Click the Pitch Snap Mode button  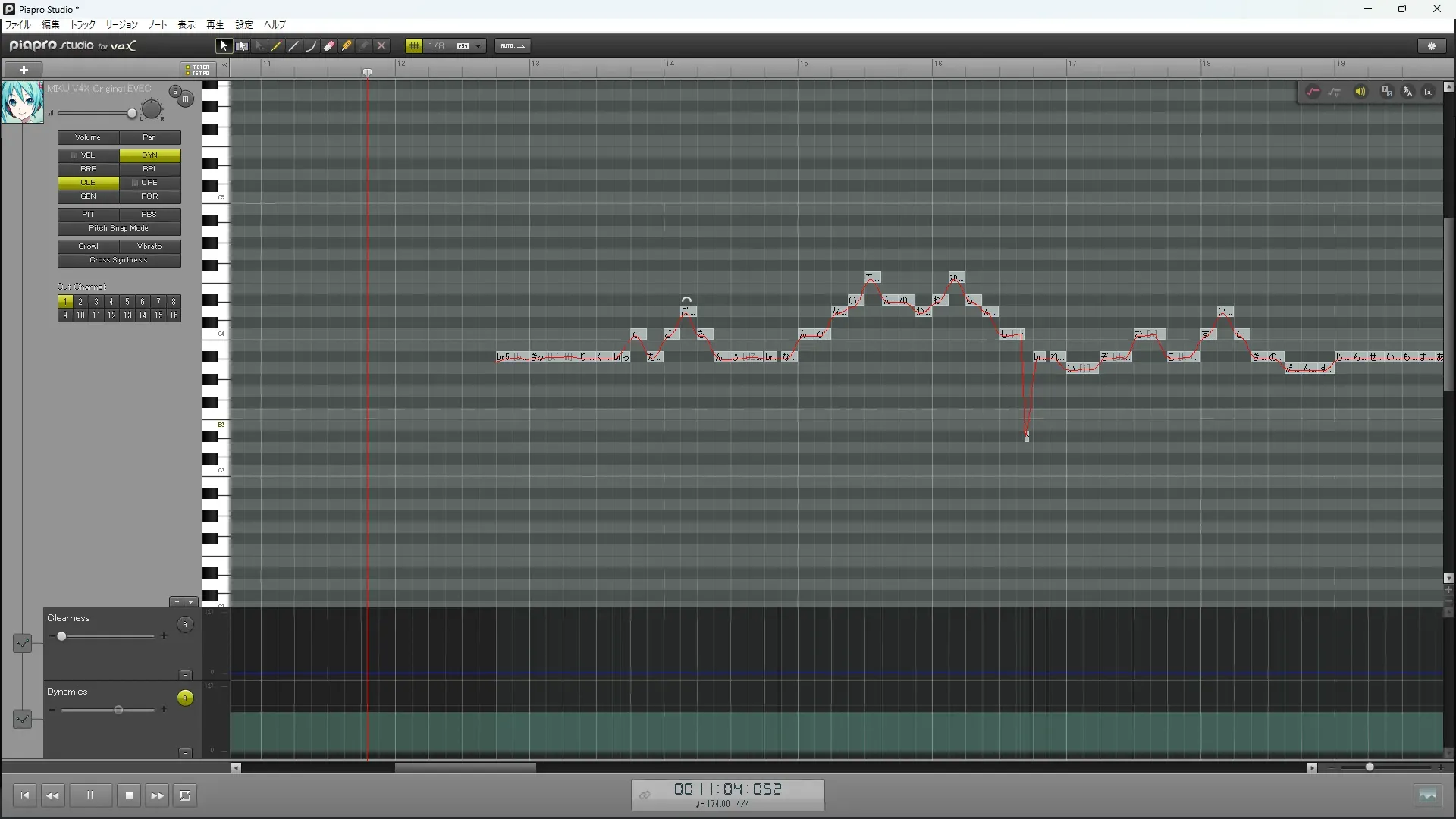(119, 228)
